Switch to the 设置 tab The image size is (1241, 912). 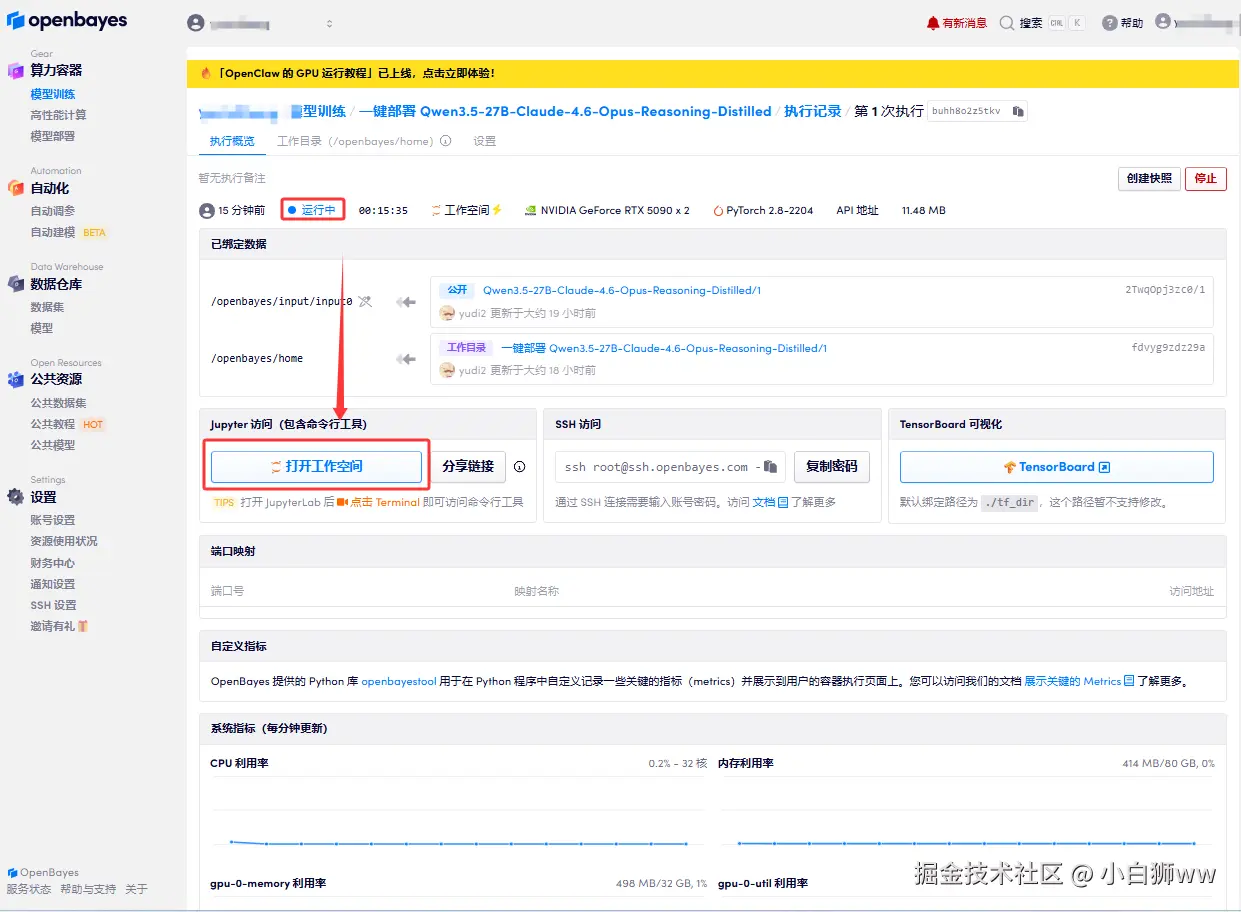[x=485, y=141]
